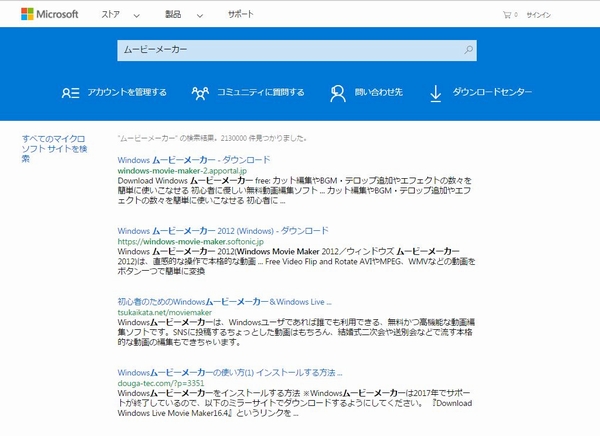Open the shopping cart icon
This screenshot has height=436, width=600.
pos(507,15)
